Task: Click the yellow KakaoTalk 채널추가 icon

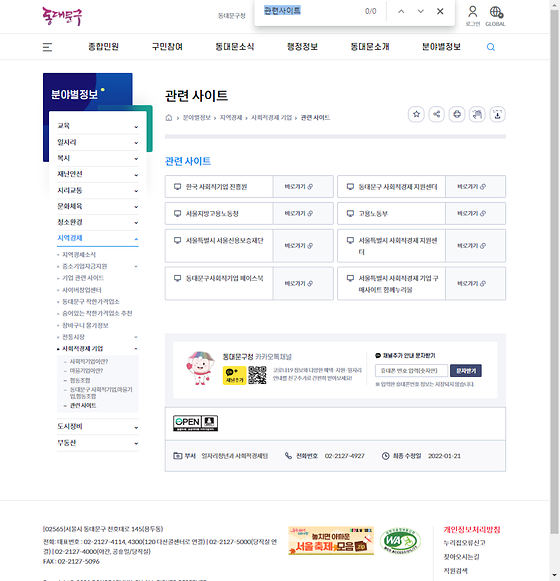Action: click(234, 375)
